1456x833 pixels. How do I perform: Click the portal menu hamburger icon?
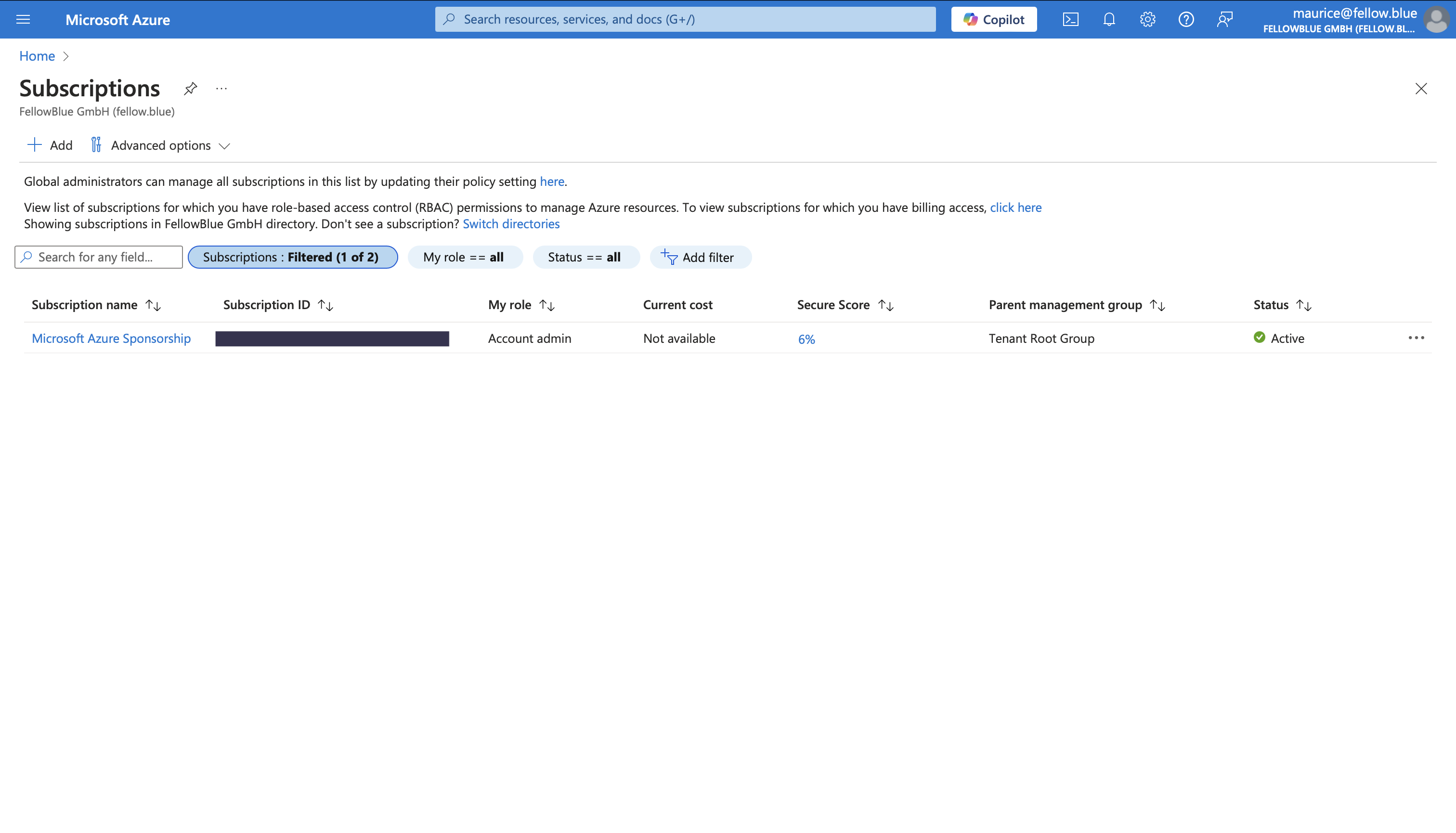(23, 19)
